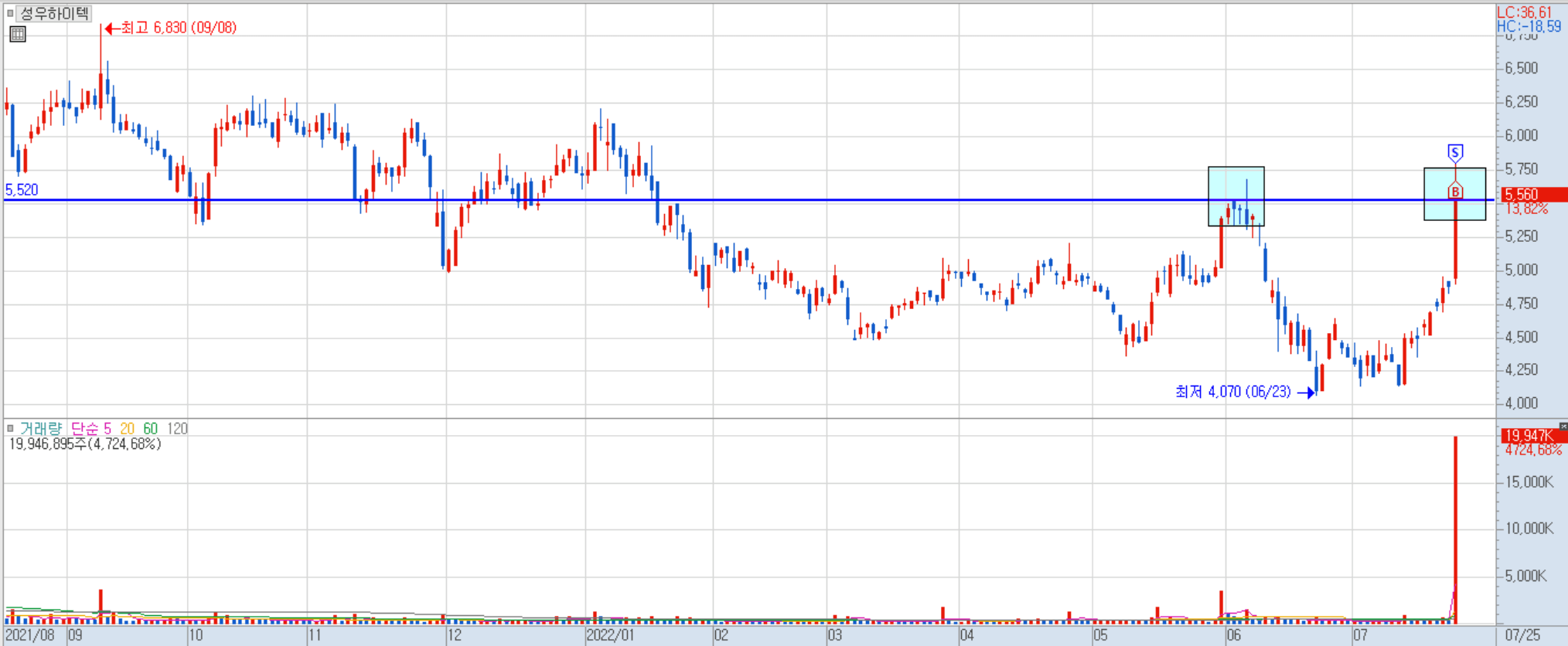Click the 15,000K volume axis label
The image size is (1568, 646).
tap(1529, 482)
